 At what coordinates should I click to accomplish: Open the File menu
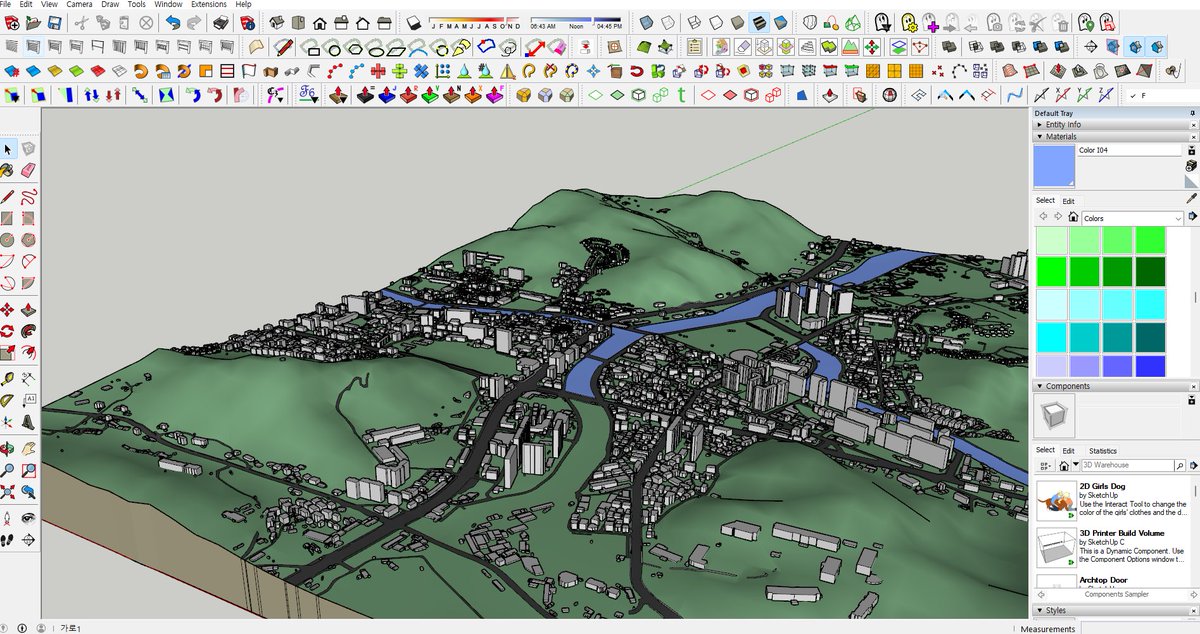pos(6,4)
